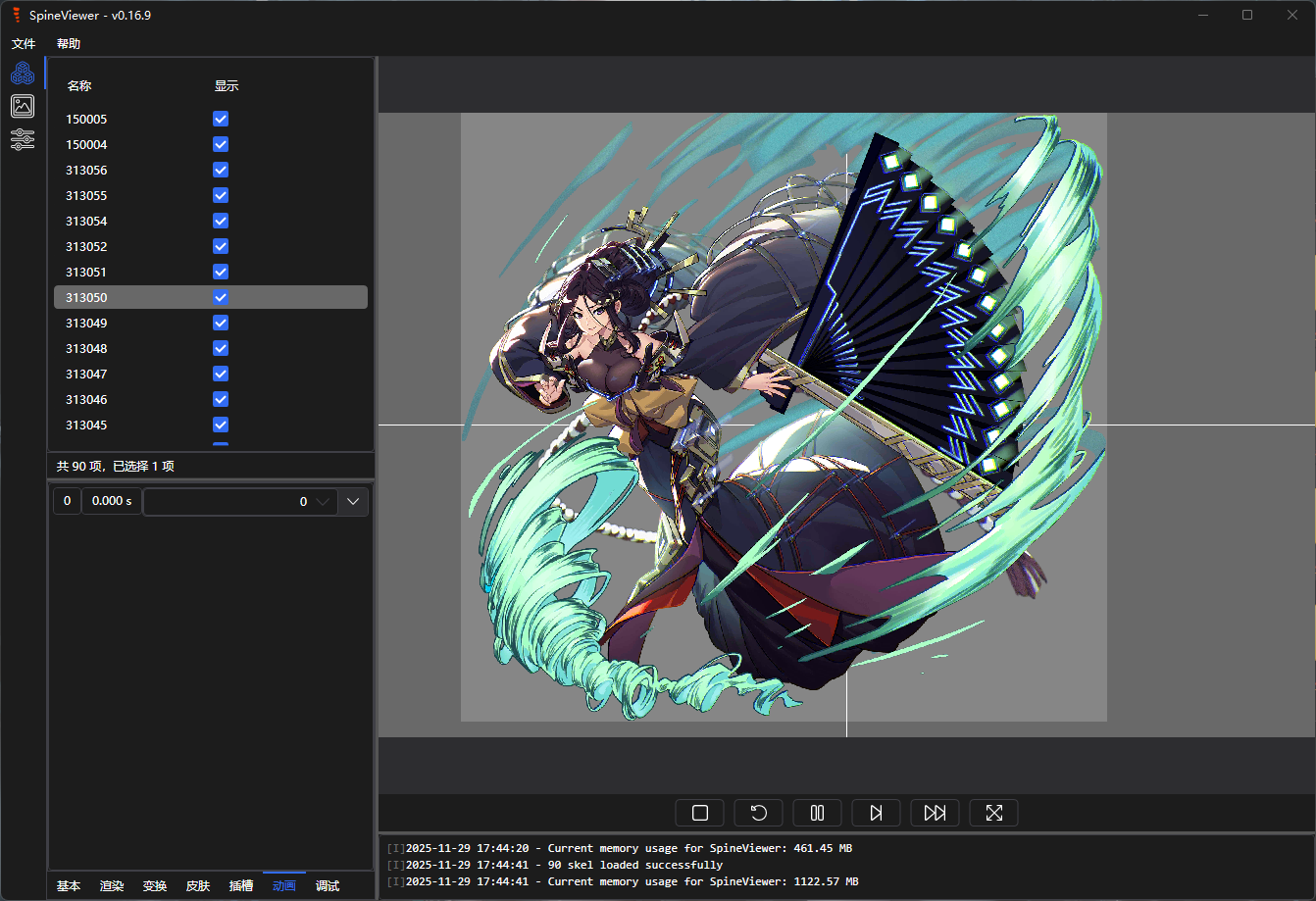Viewport: 1316px width, 901px height.
Task: Open the 帮助 menu
Action: [69, 44]
